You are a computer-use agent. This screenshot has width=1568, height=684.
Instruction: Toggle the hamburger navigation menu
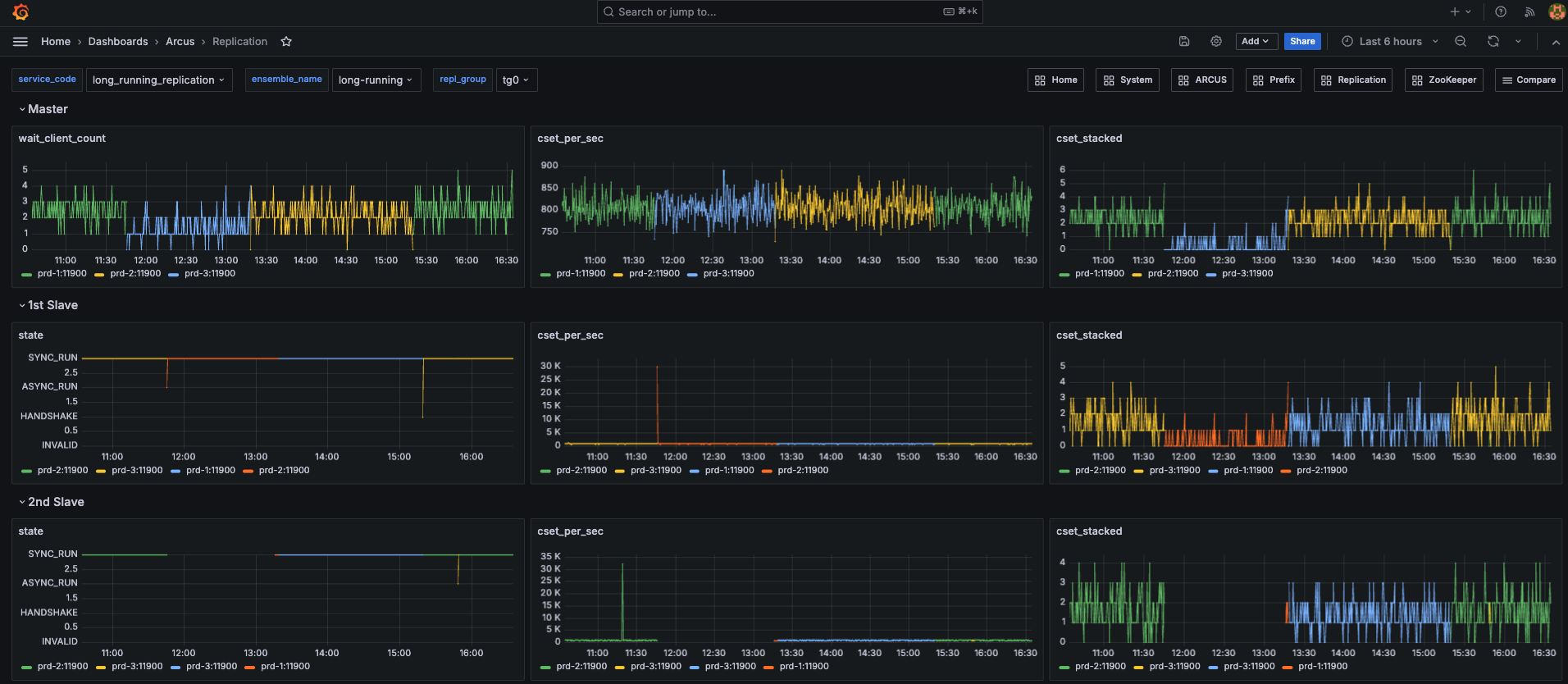(x=21, y=42)
